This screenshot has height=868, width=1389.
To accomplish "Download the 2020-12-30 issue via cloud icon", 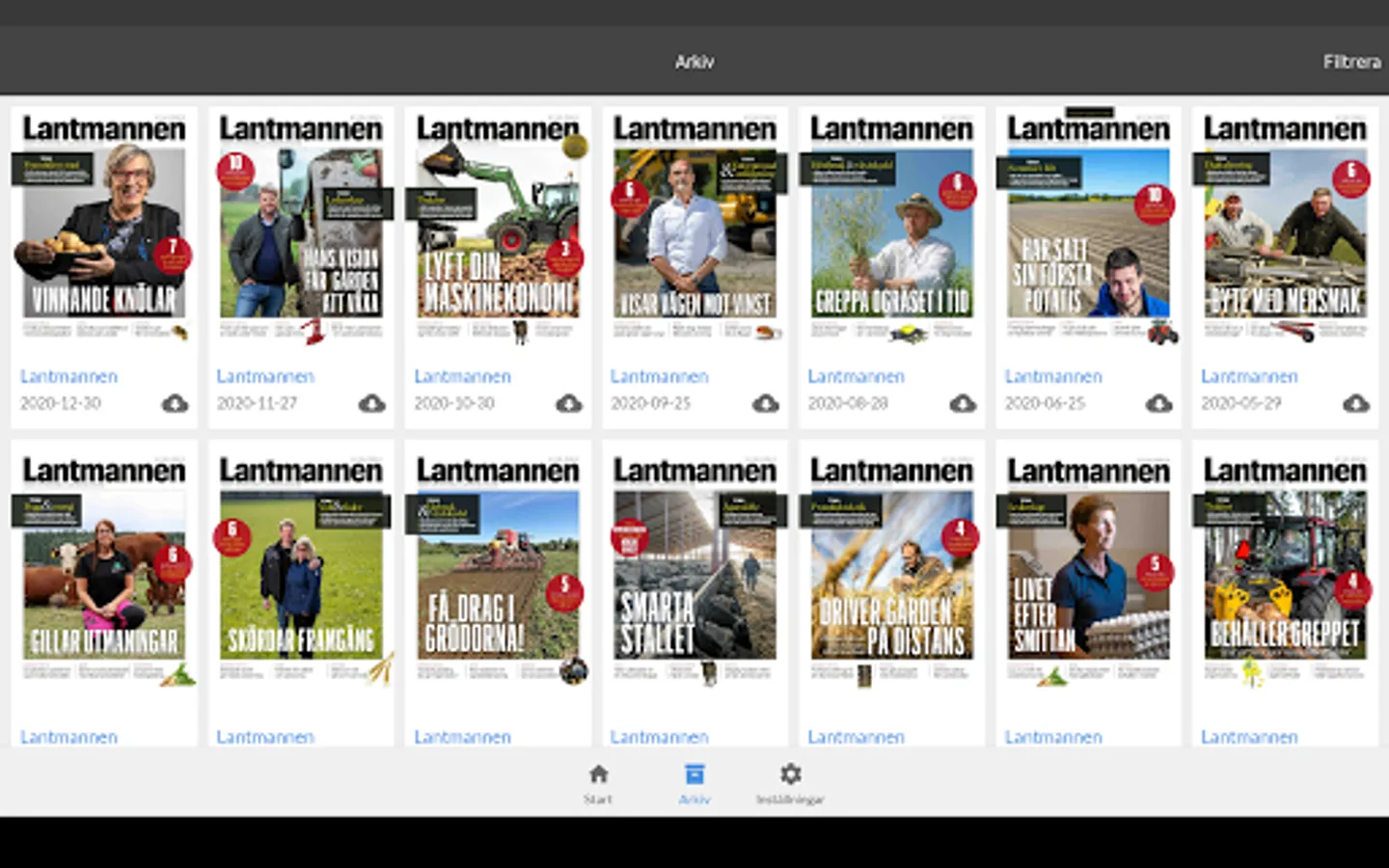I will 175,403.
